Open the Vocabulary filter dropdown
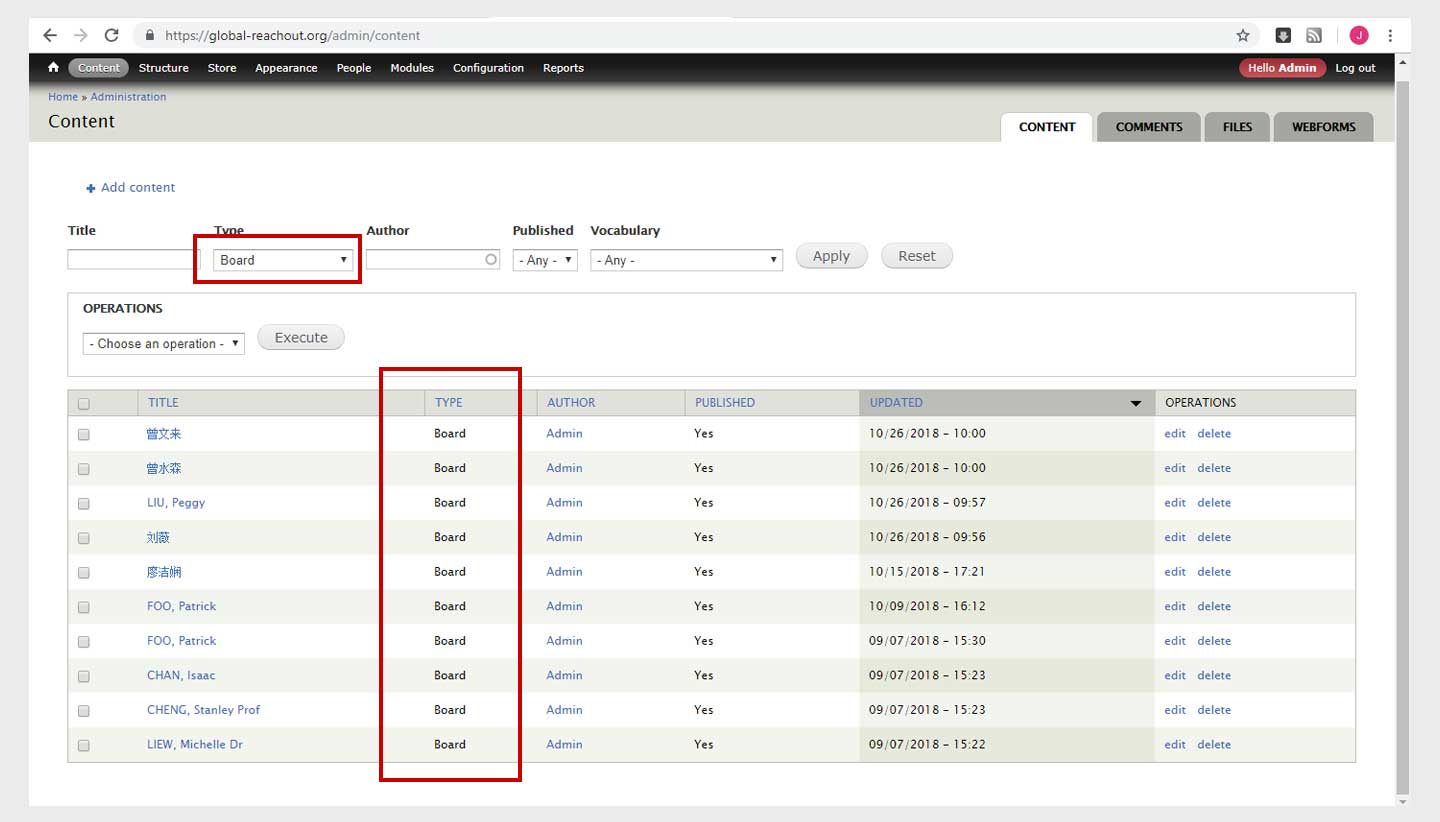 686,260
